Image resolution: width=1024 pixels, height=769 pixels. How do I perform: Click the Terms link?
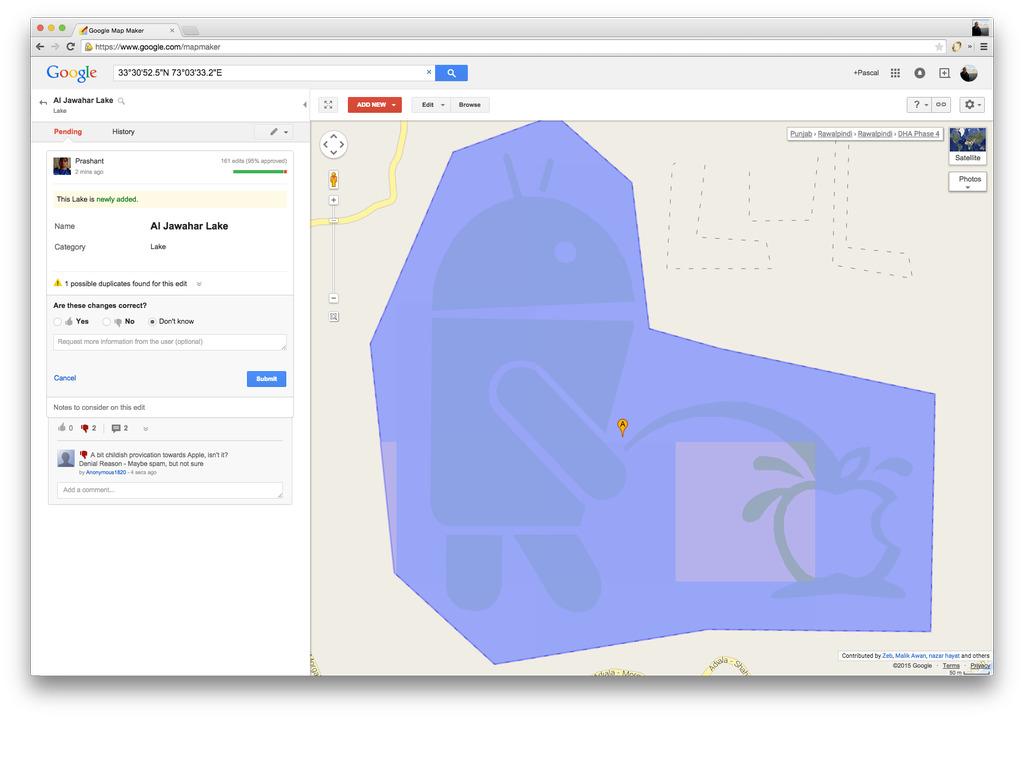951,666
